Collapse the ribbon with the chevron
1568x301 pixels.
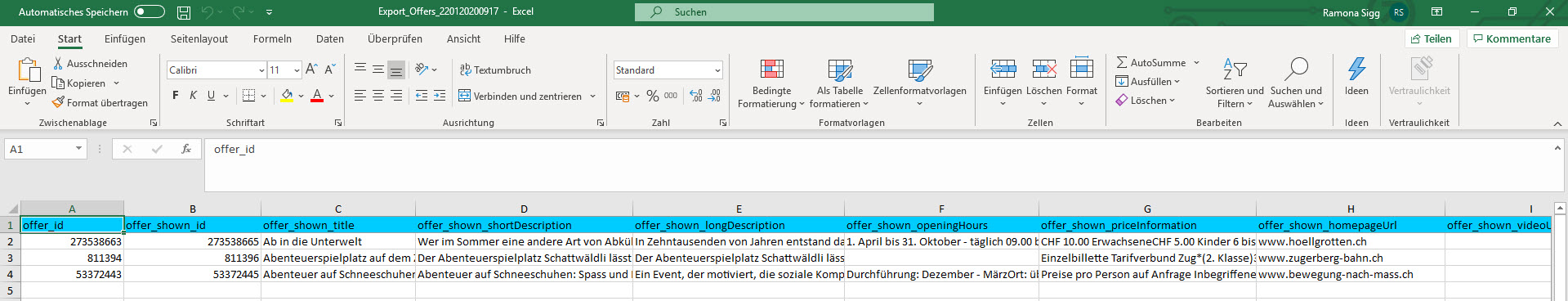click(1557, 124)
